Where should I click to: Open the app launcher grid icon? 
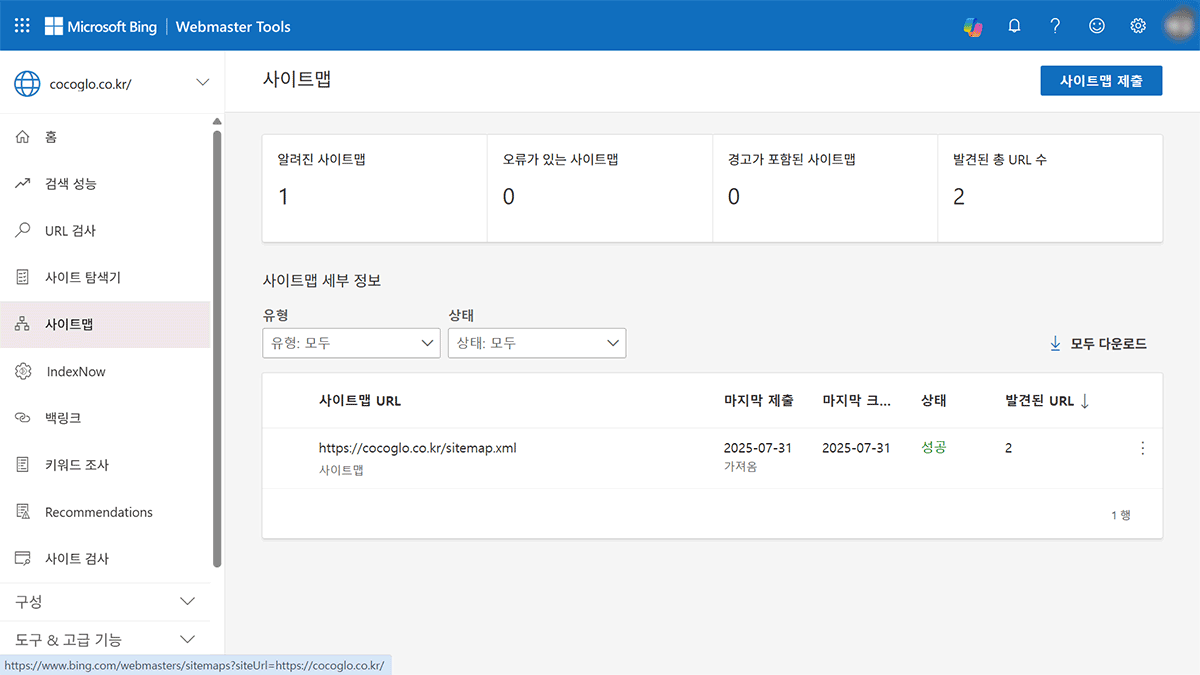(x=22, y=27)
